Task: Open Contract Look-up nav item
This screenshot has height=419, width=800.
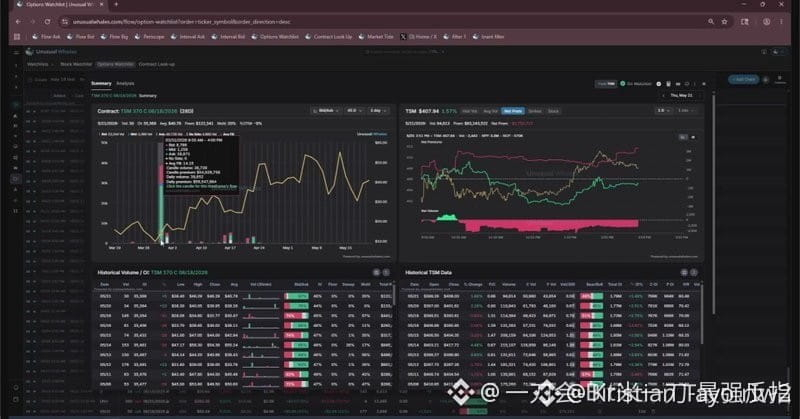Action: coord(157,64)
